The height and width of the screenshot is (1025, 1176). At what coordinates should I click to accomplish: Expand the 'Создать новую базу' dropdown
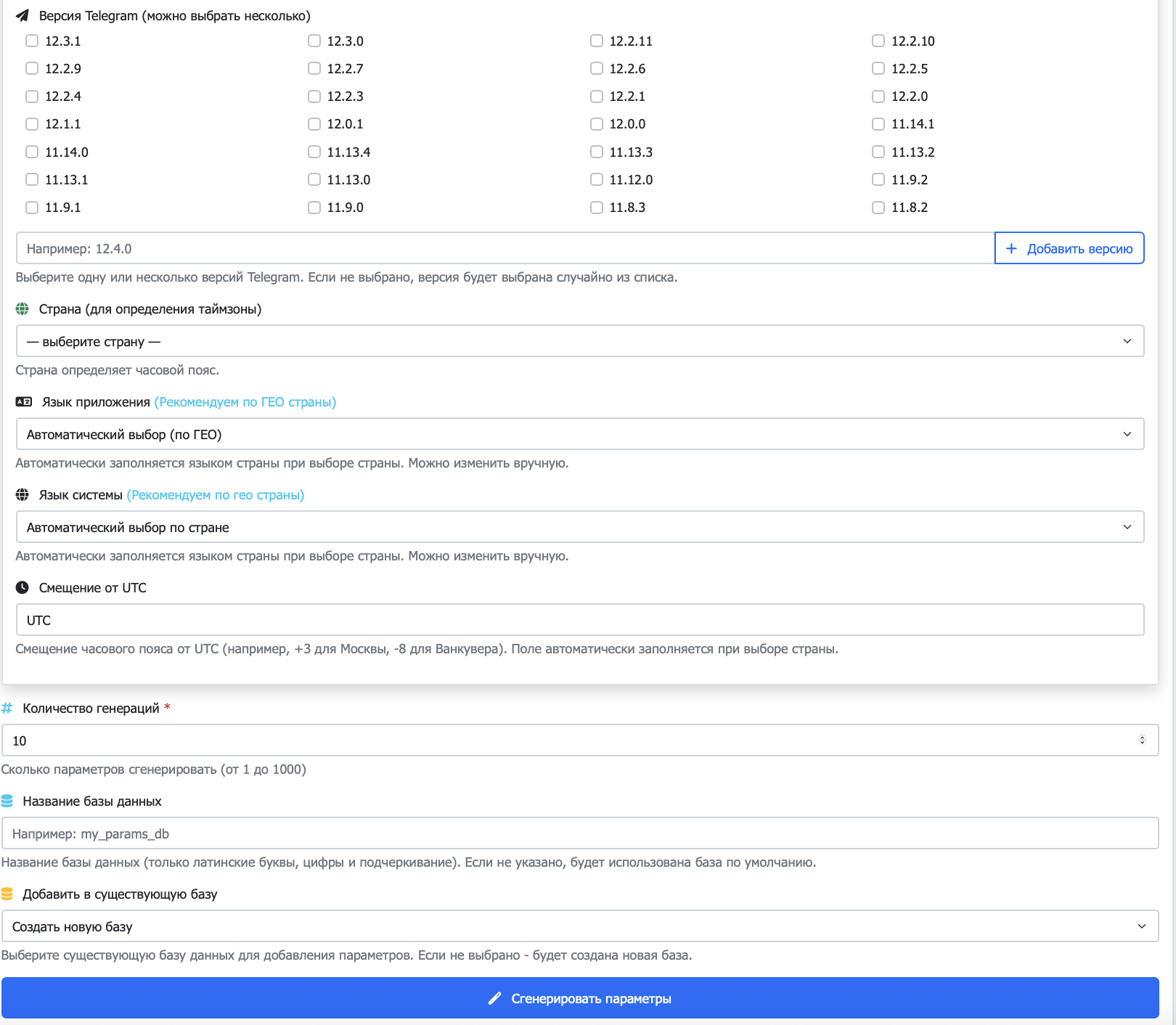[x=579, y=926]
